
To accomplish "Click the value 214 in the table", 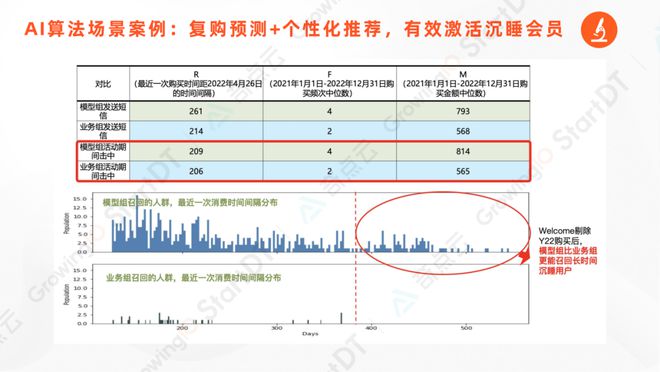I will coord(196,131).
